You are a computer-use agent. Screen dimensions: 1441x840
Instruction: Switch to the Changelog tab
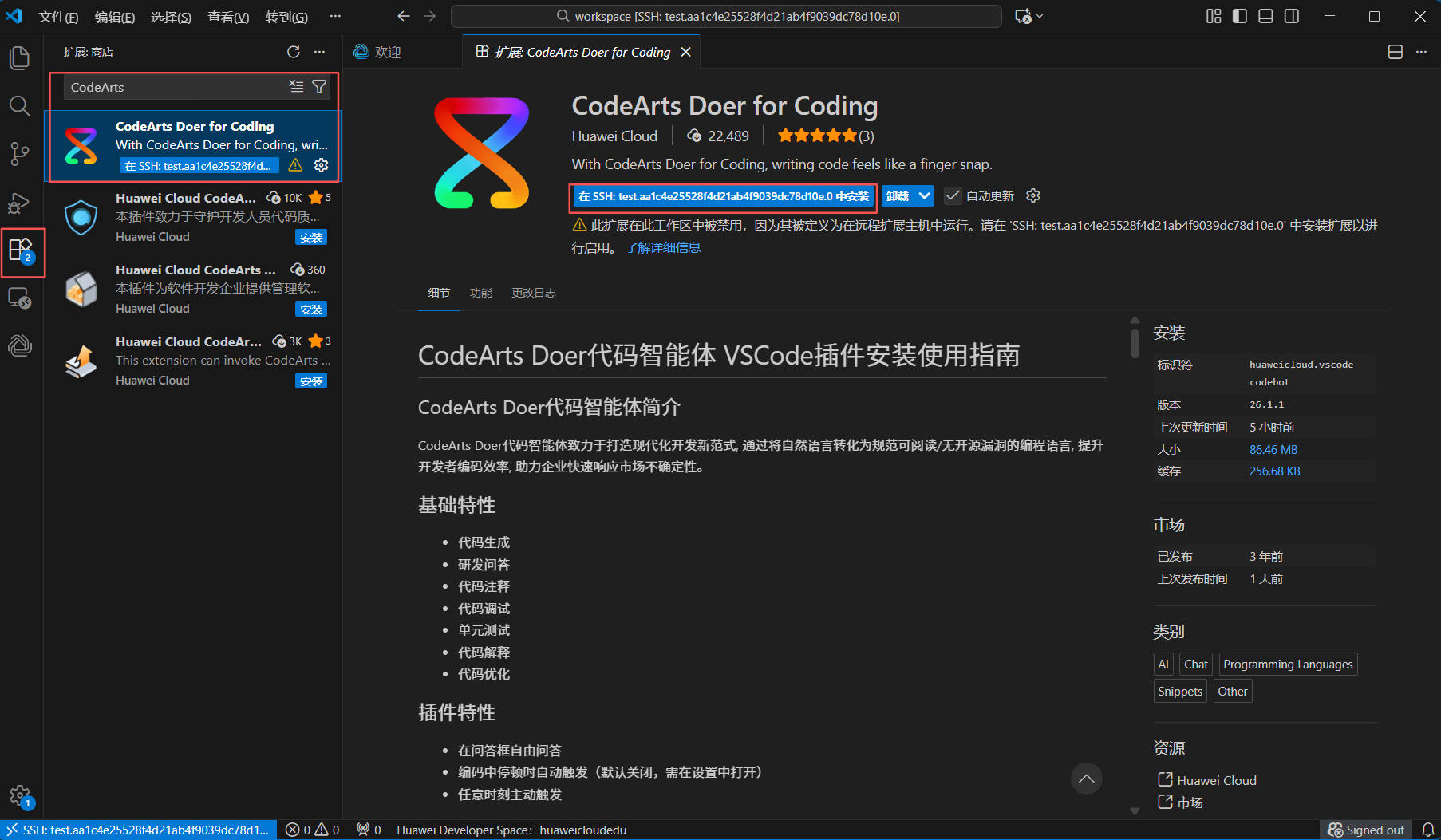(x=534, y=293)
